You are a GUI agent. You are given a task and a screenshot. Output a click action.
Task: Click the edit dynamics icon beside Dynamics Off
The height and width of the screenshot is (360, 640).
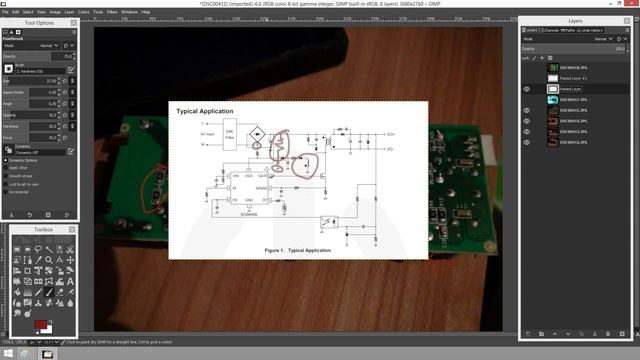coord(71,151)
